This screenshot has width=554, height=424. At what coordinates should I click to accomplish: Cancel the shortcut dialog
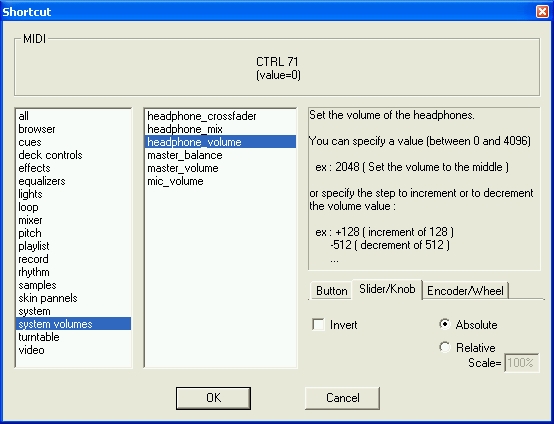(342, 398)
